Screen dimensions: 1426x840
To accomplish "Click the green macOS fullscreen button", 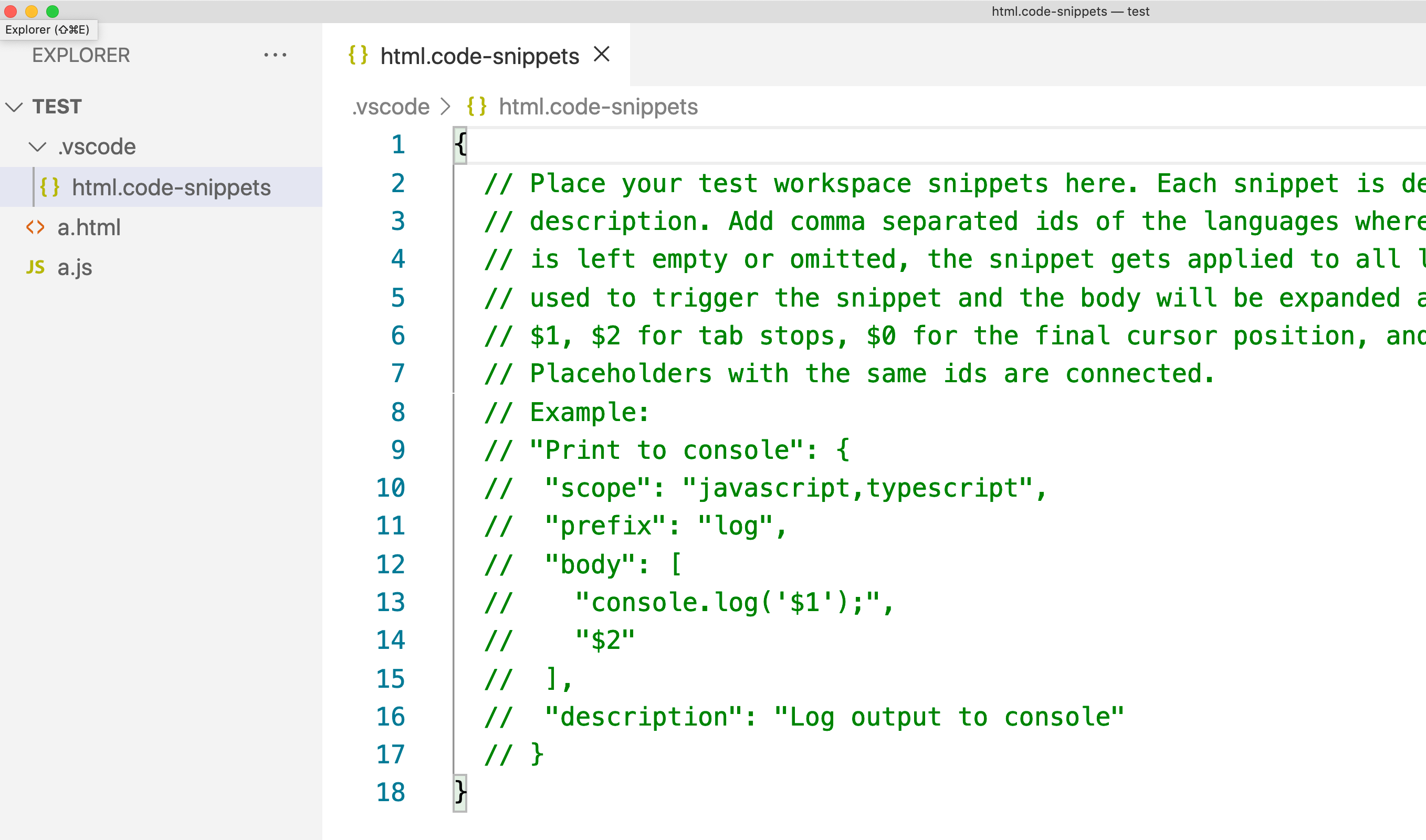I will pyautogui.click(x=53, y=12).
